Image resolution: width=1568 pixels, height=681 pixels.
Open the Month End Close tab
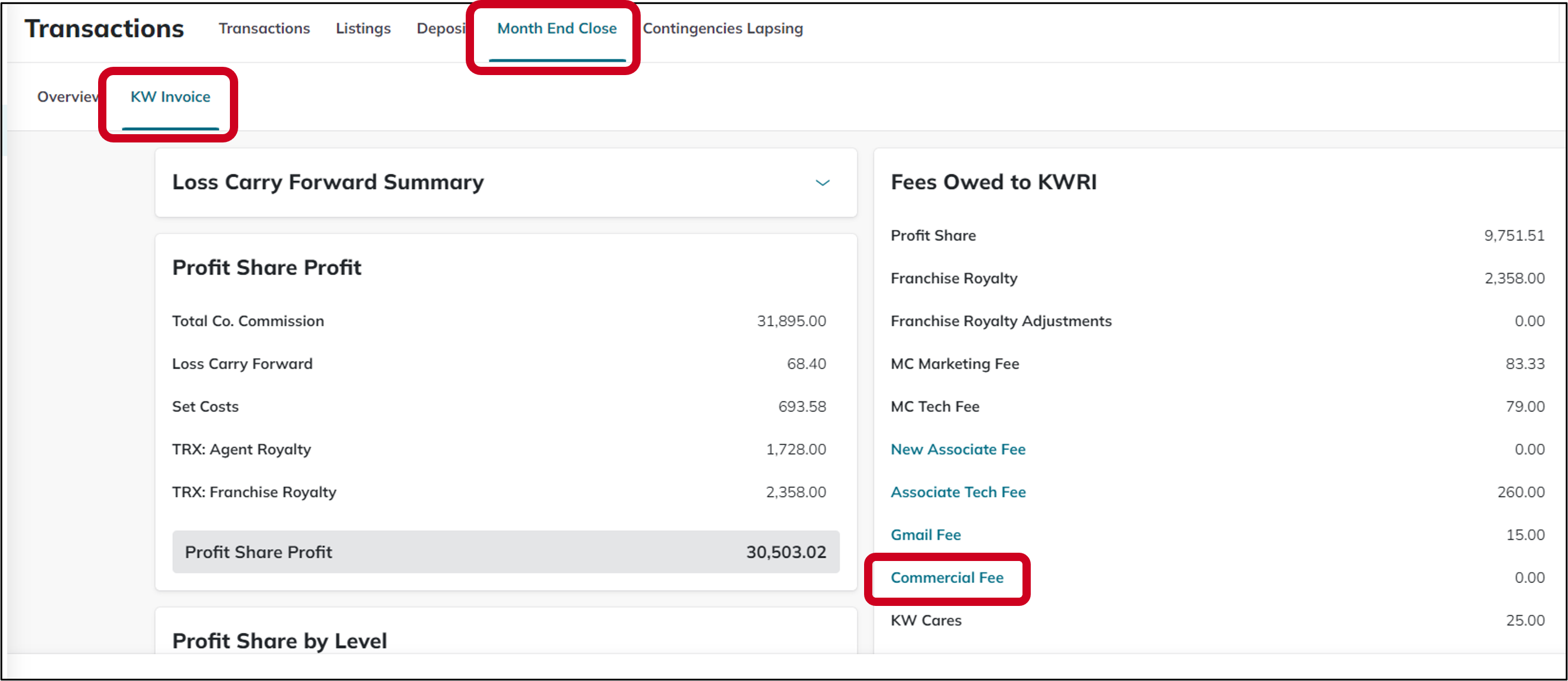click(556, 28)
